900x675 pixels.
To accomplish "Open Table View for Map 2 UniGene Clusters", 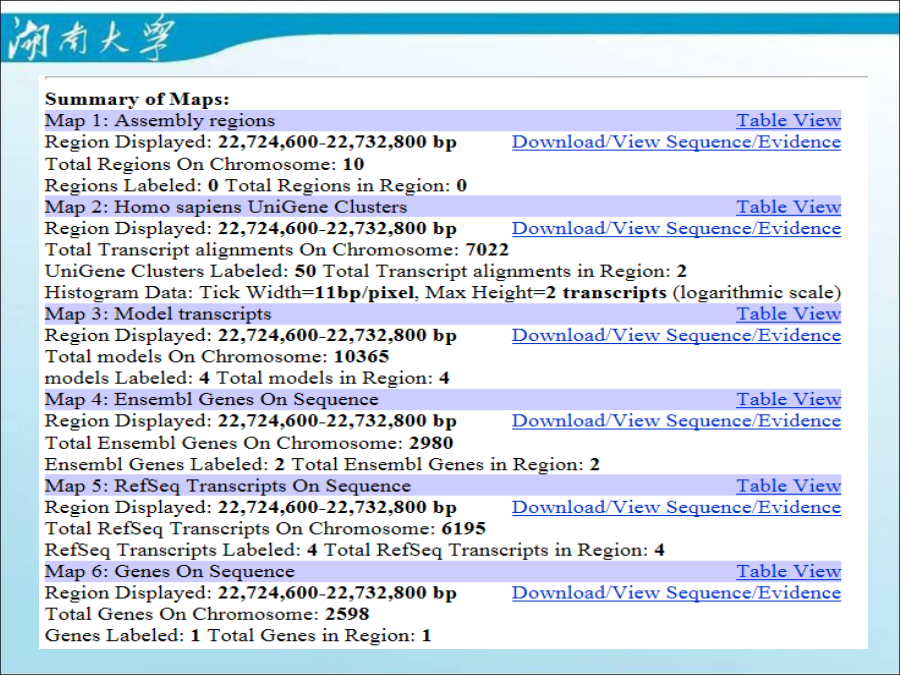I will pos(789,207).
